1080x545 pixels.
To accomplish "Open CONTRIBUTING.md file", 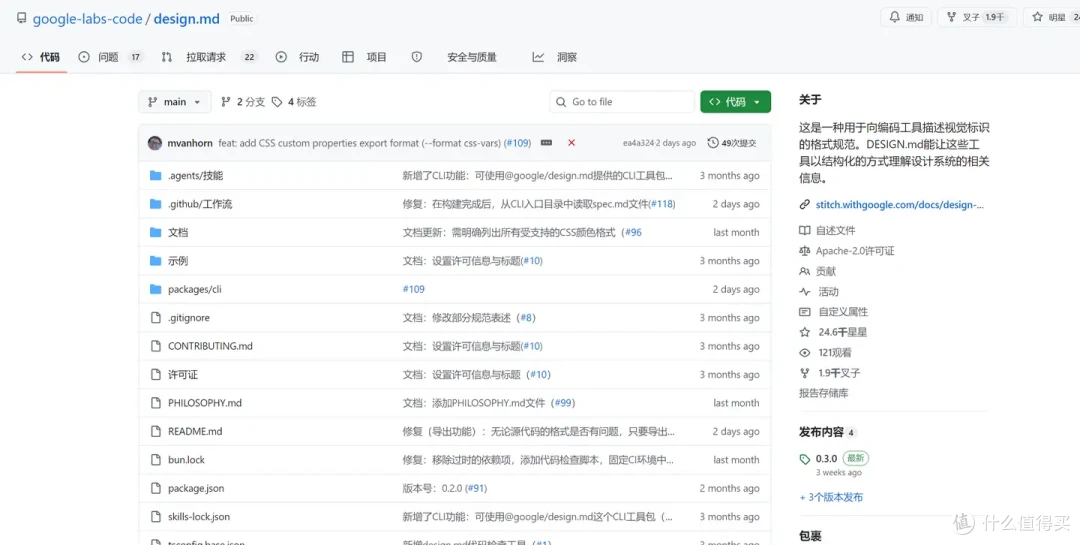I will [x=210, y=346].
